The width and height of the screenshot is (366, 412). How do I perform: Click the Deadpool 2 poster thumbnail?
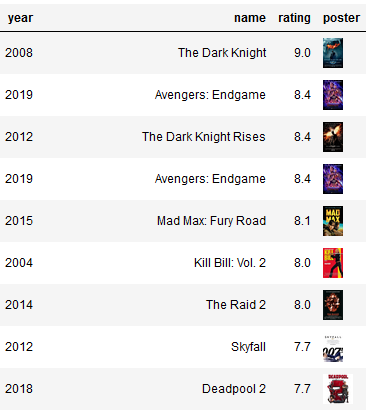tap(338, 389)
